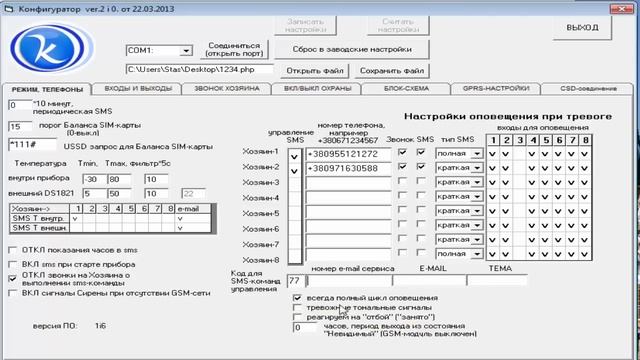The height and width of the screenshot is (360, 640).
Task: Click Сохранить файл button
Action: pyautogui.click(x=392, y=71)
